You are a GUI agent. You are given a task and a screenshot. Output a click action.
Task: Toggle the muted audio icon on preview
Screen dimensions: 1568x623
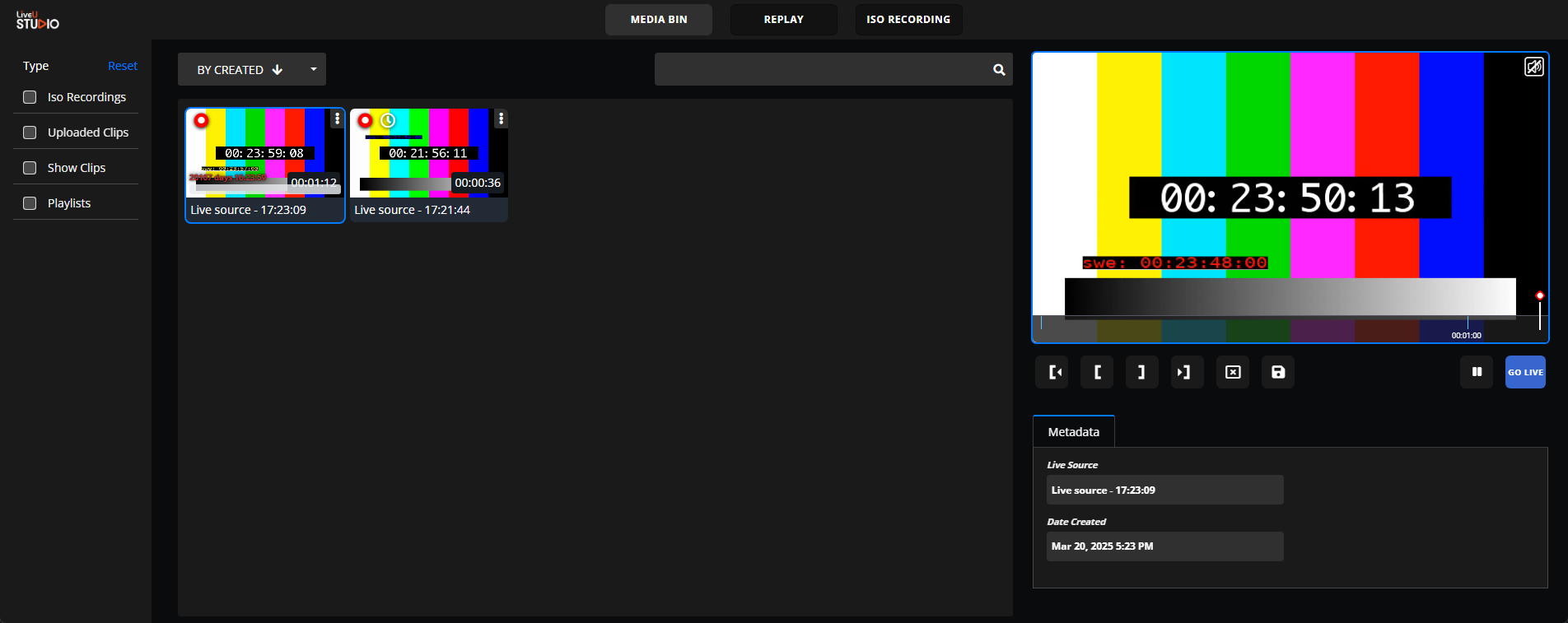point(1533,67)
